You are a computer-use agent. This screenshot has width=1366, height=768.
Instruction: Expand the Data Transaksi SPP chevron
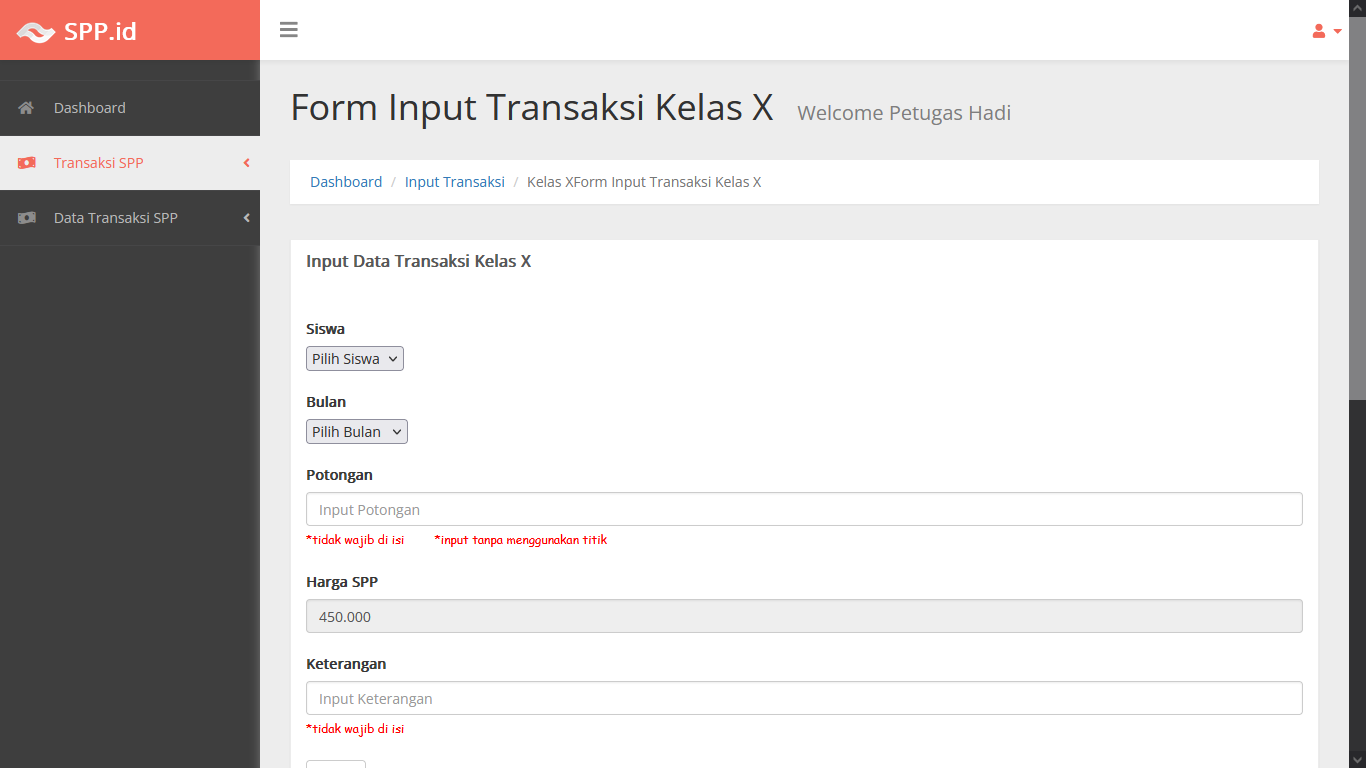pos(246,218)
